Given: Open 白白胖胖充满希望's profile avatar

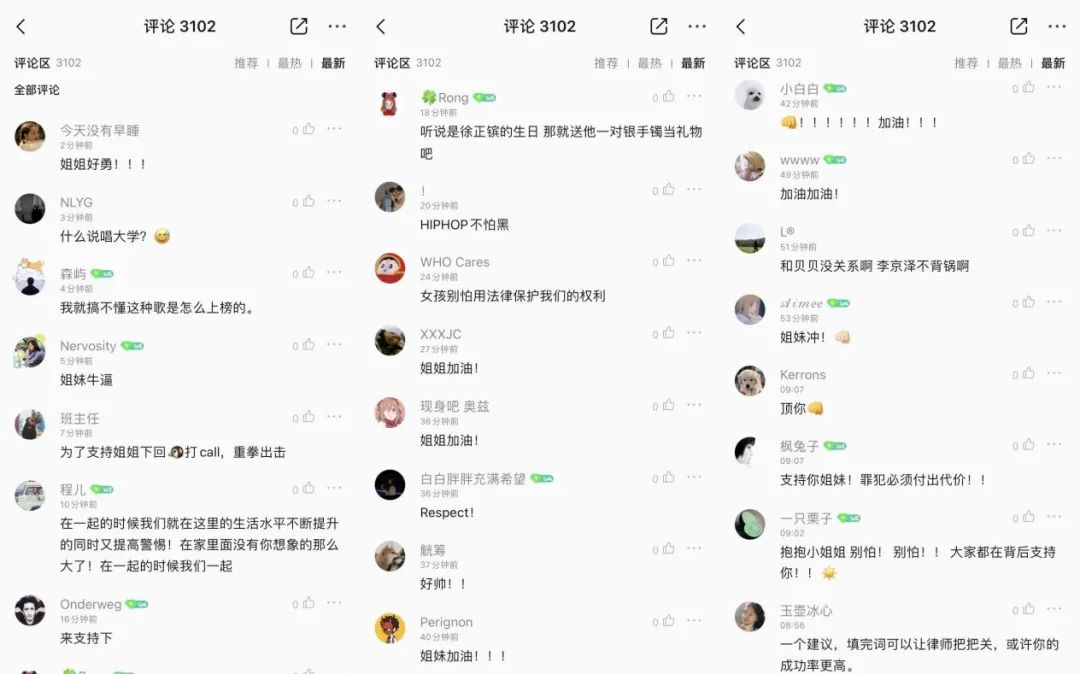Looking at the screenshot, I should pos(390,485).
